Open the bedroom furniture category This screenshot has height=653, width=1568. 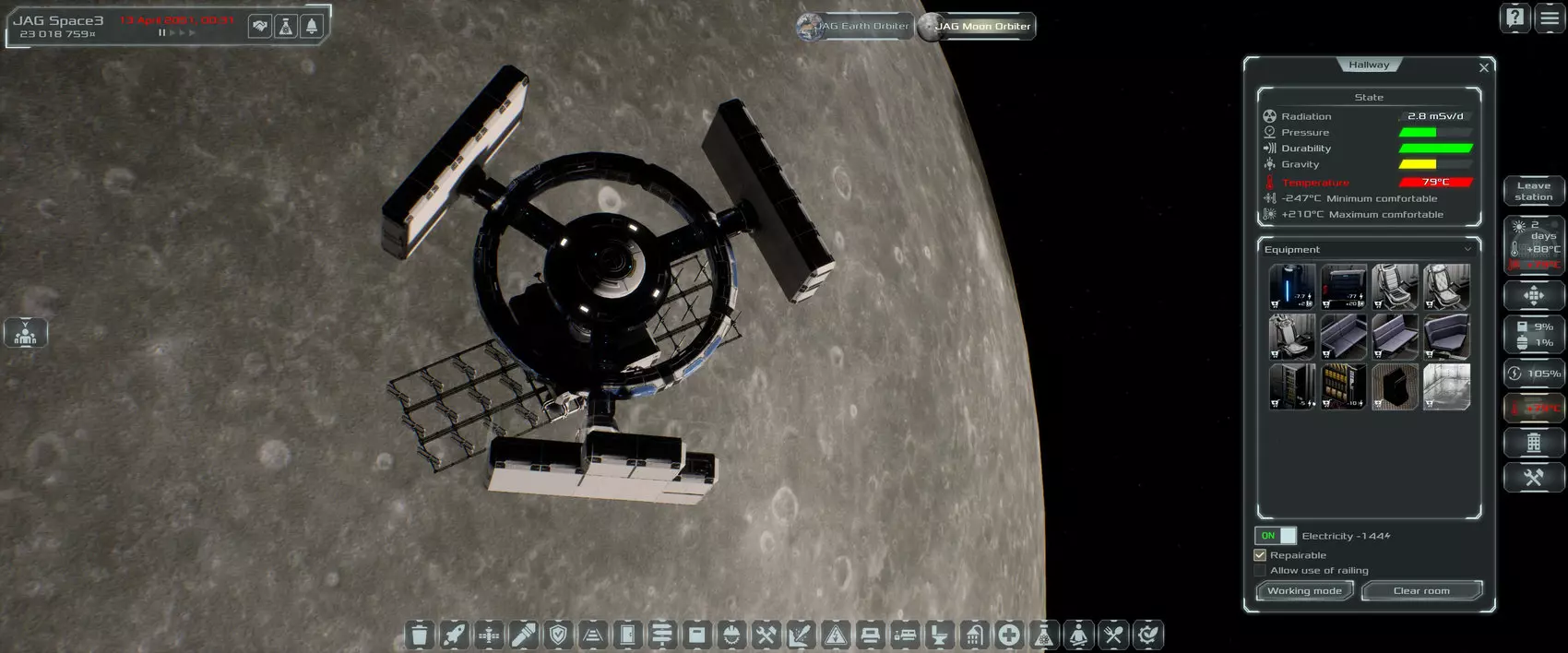(905, 635)
